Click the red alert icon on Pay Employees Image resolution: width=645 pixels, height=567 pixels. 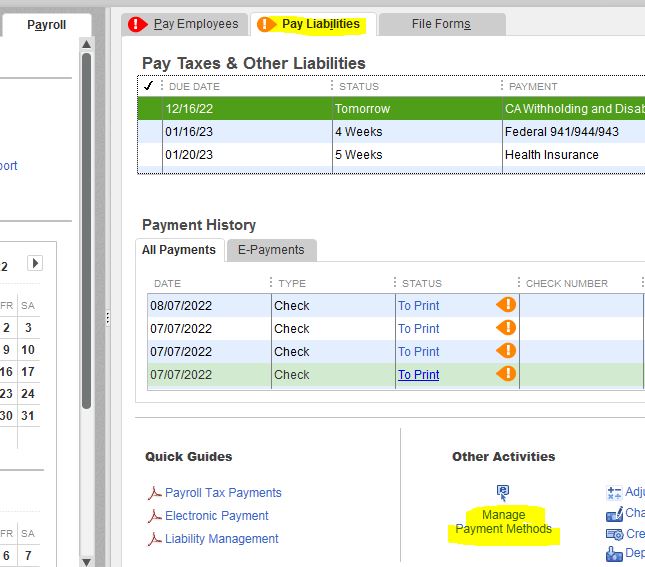[x=137, y=24]
